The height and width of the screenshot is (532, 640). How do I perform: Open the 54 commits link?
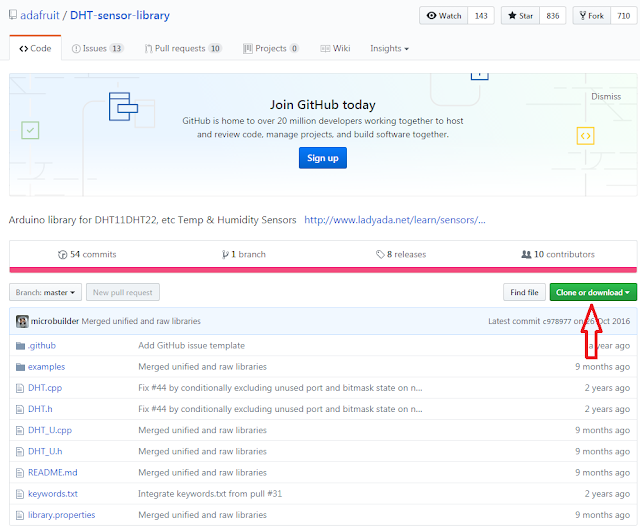87,255
